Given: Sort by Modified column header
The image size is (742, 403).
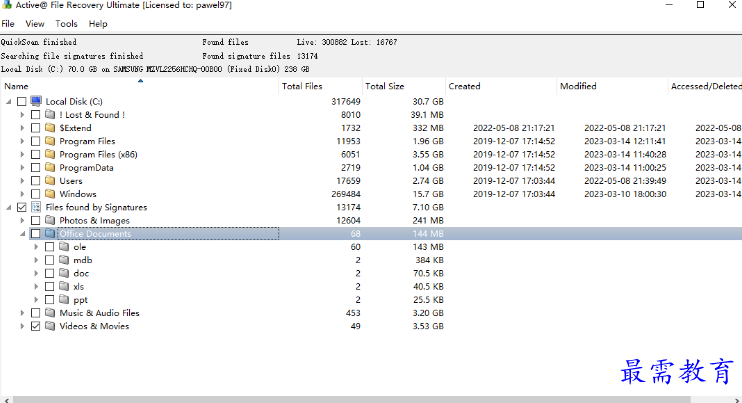Looking at the screenshot, I should [x=612, y=86].
